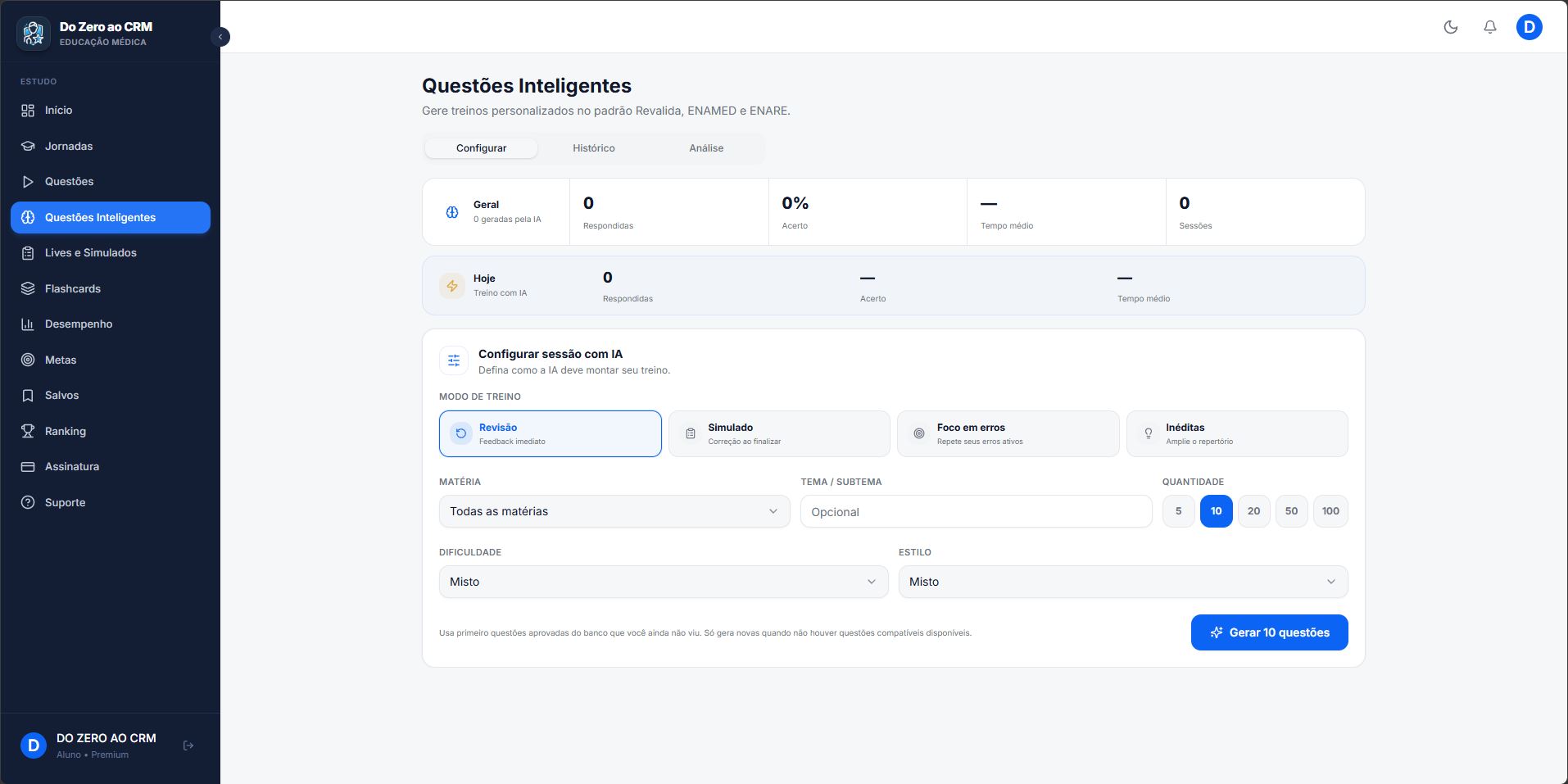Set quantity to 10 questions
The width and height of the screenshot is (1568, 784).
coord(1217,511)
